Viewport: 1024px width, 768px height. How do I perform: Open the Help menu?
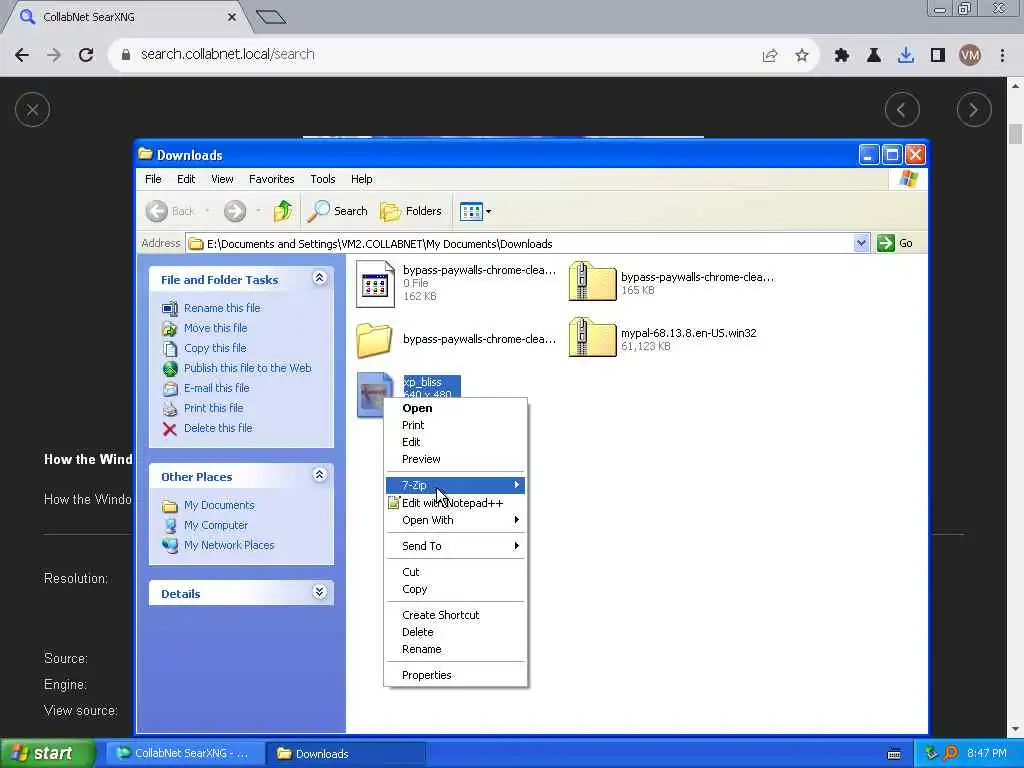[361, 179]
